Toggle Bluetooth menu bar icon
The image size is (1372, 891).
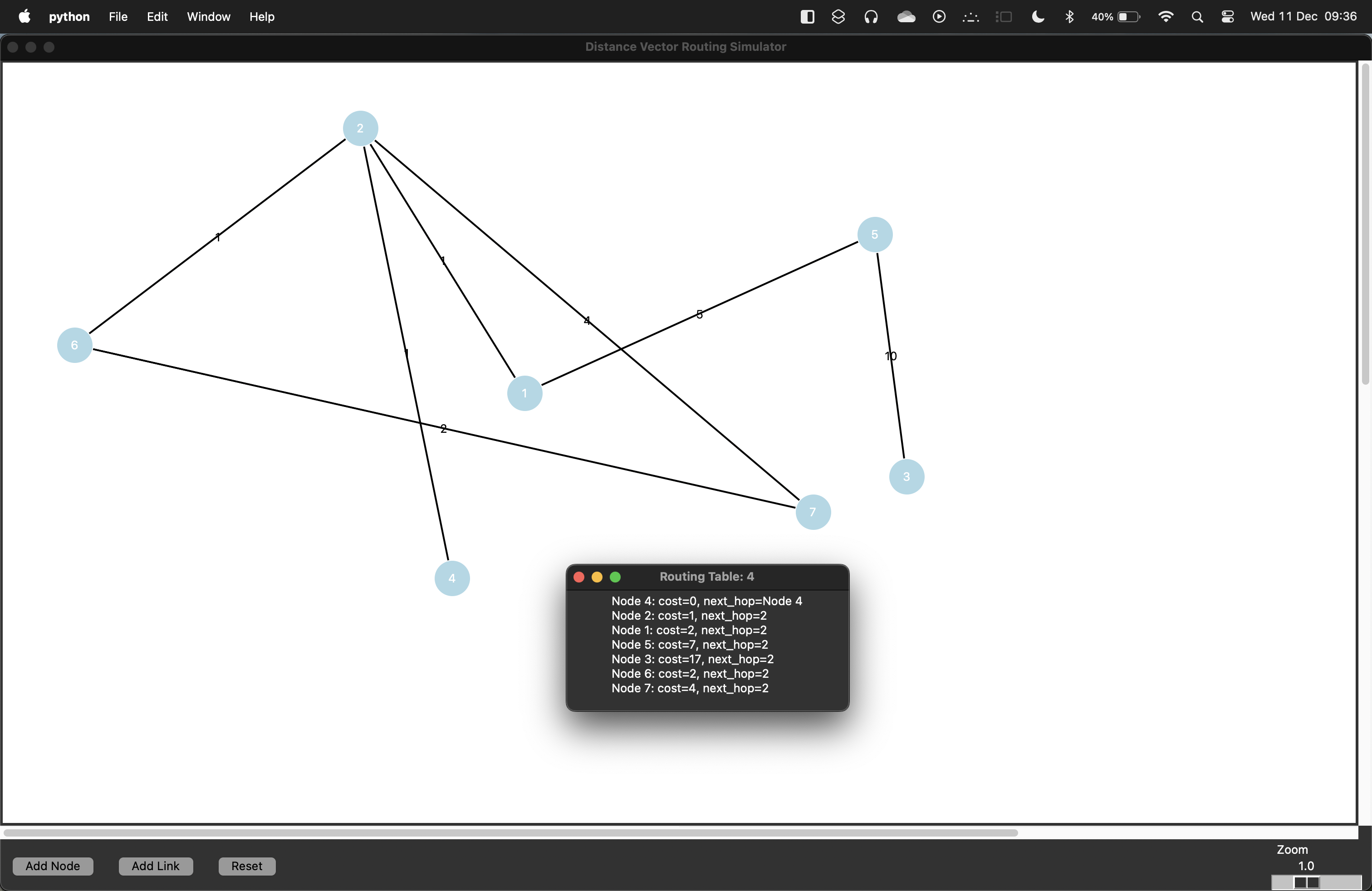[x=1069, y=17]
